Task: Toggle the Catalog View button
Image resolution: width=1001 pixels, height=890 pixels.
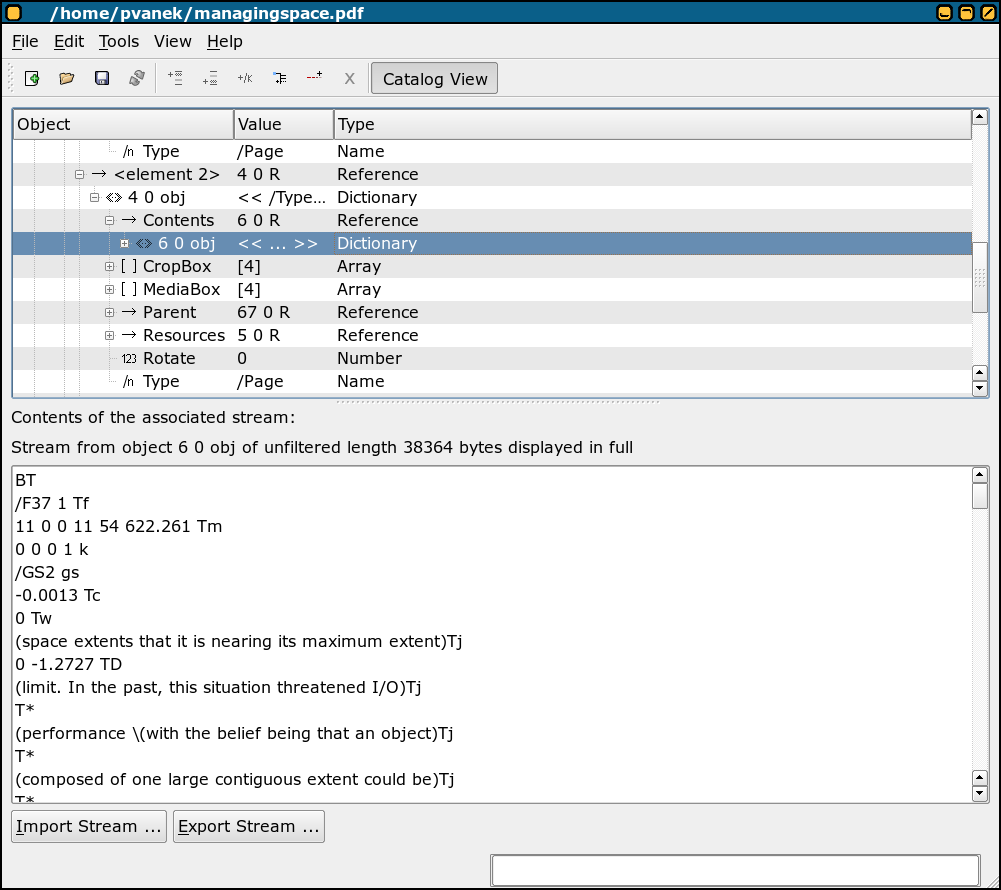Action: tap(434, 79)
